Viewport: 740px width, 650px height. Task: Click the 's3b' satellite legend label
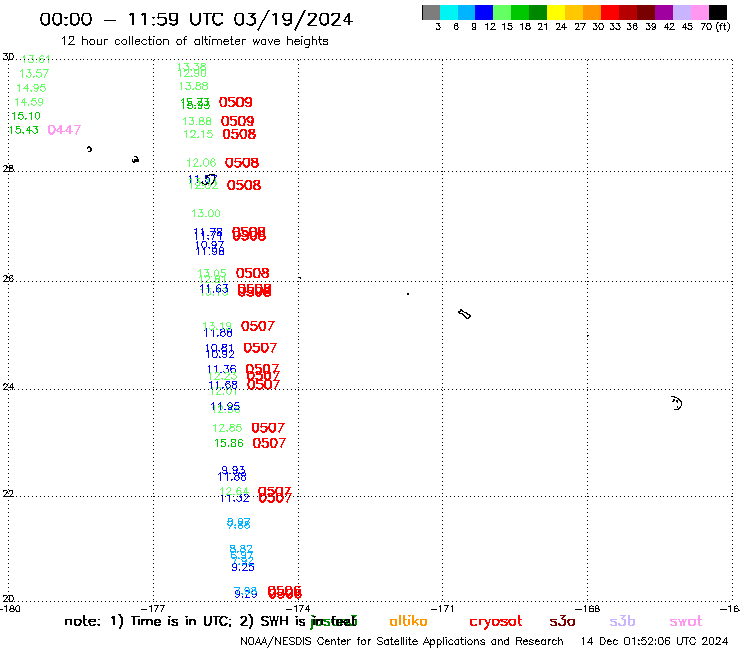(622, 621)
